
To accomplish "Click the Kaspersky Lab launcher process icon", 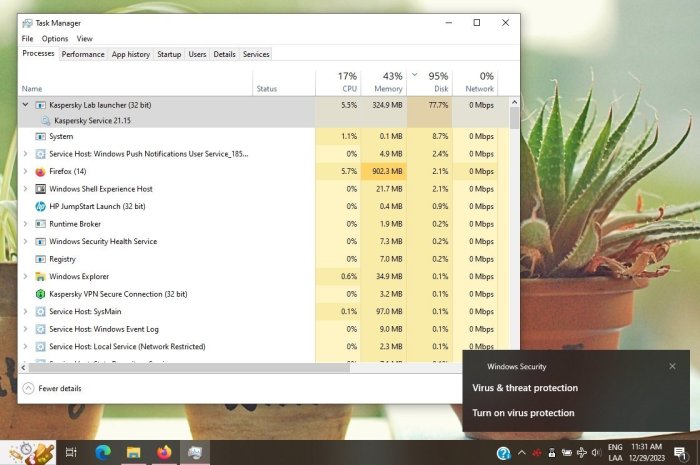I will point(40,105).
